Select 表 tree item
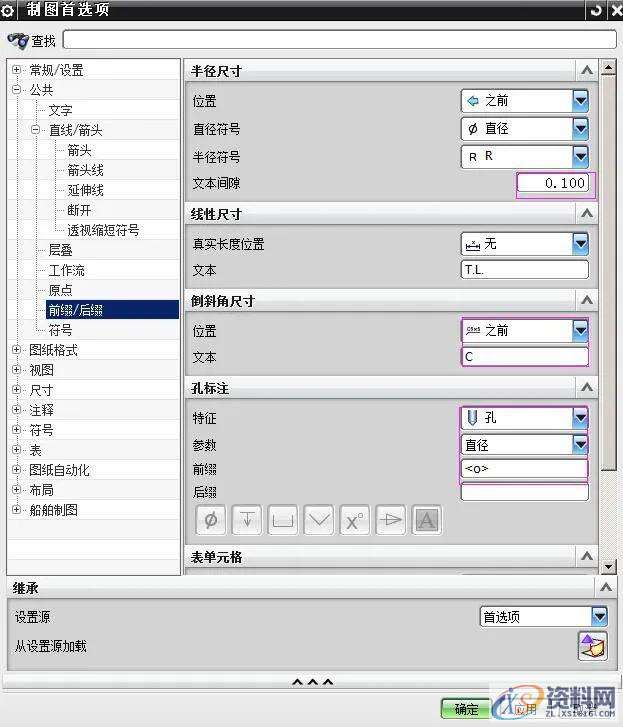Image resolution: width=623 pixels, height=727 pixels. click(x=35, y=450)
